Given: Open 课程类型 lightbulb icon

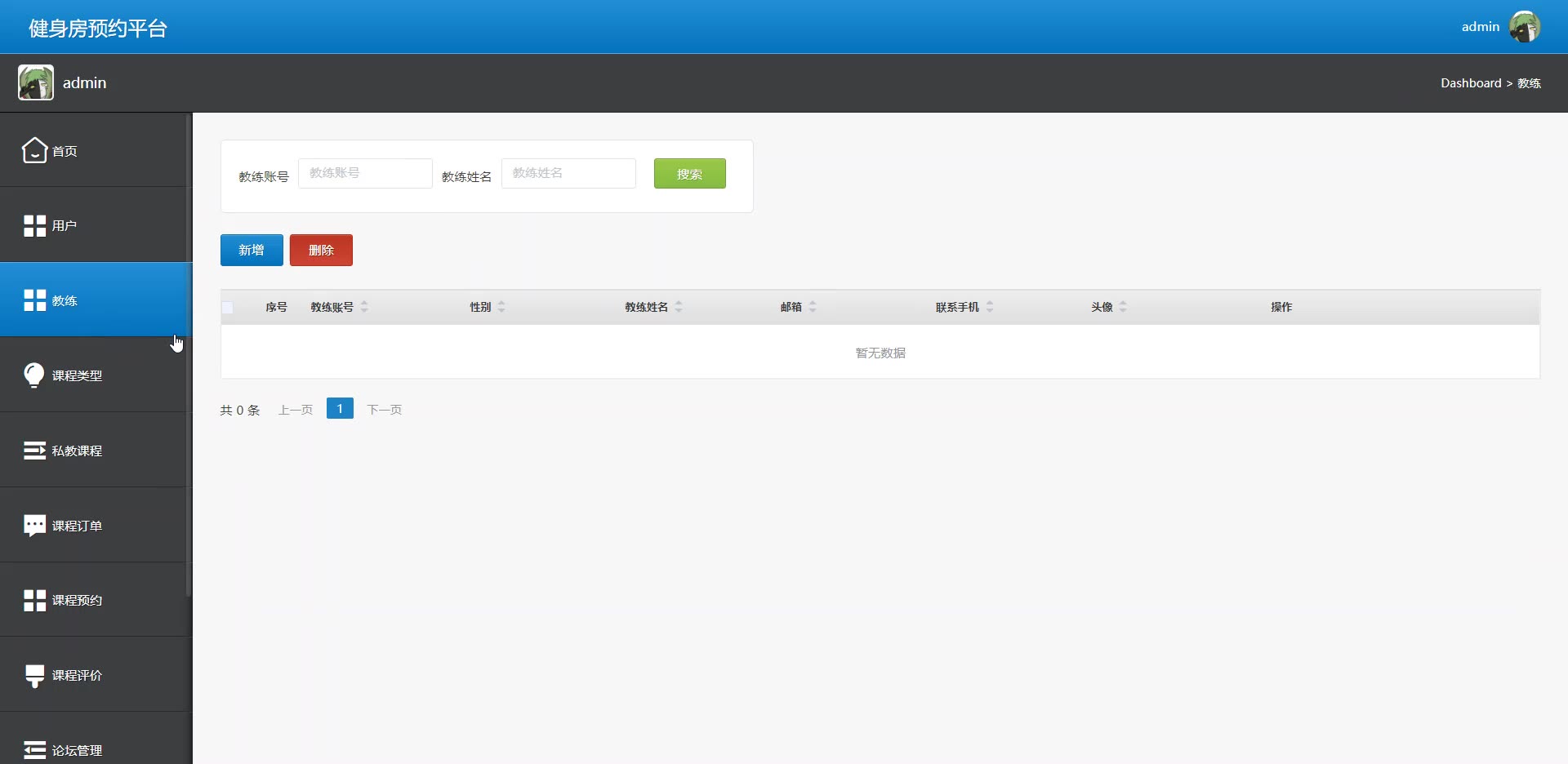Looking at the screenshot, I should pyautogui.click(x=33, y=375).
